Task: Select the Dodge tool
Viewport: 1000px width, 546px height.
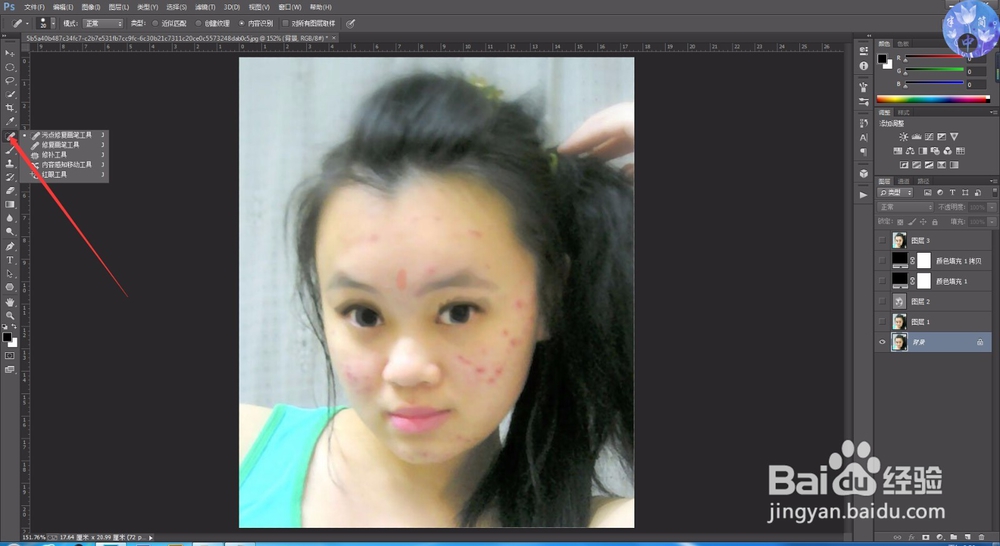Action: (10, 232)
